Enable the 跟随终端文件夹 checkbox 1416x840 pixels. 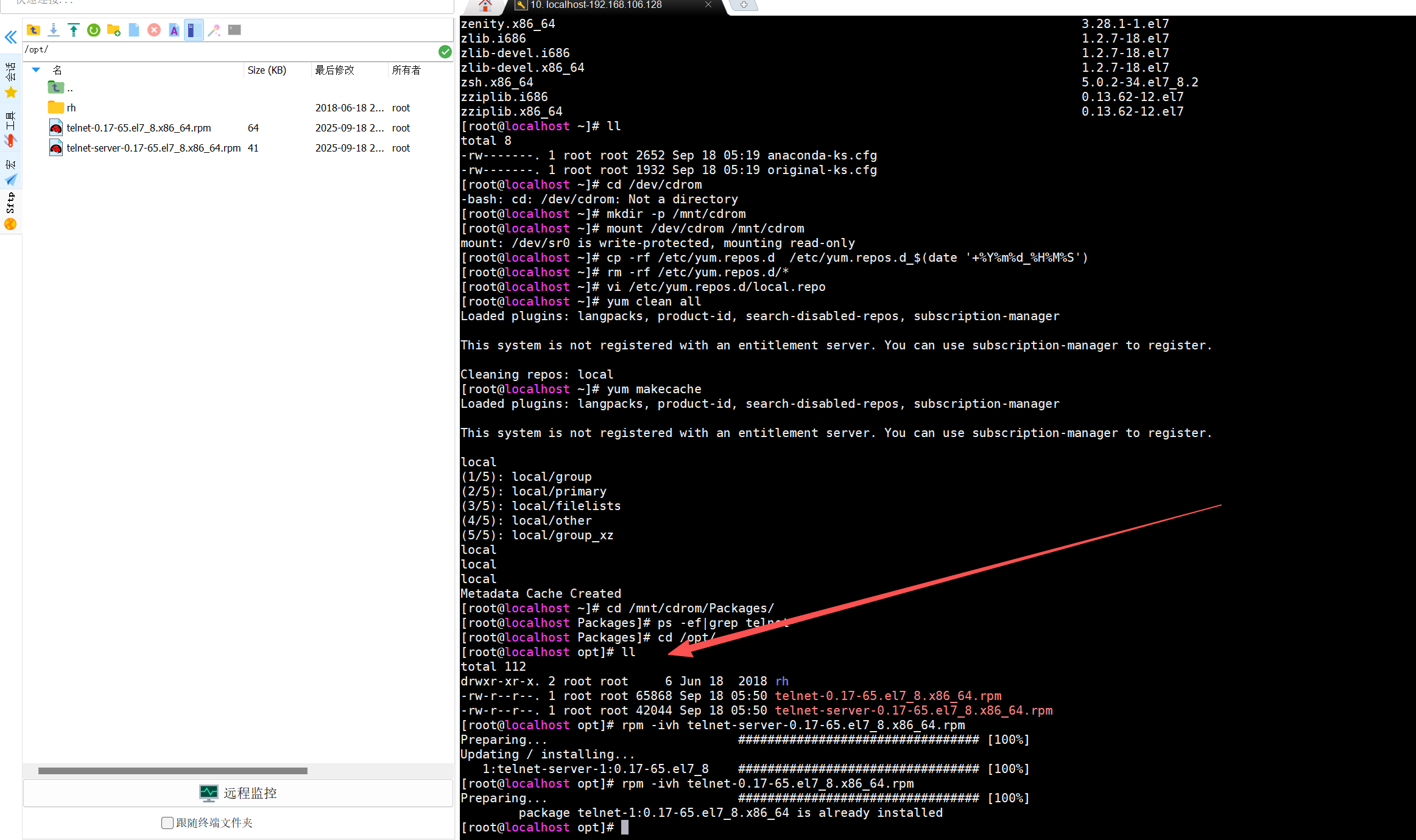click(x=167, y=823)
